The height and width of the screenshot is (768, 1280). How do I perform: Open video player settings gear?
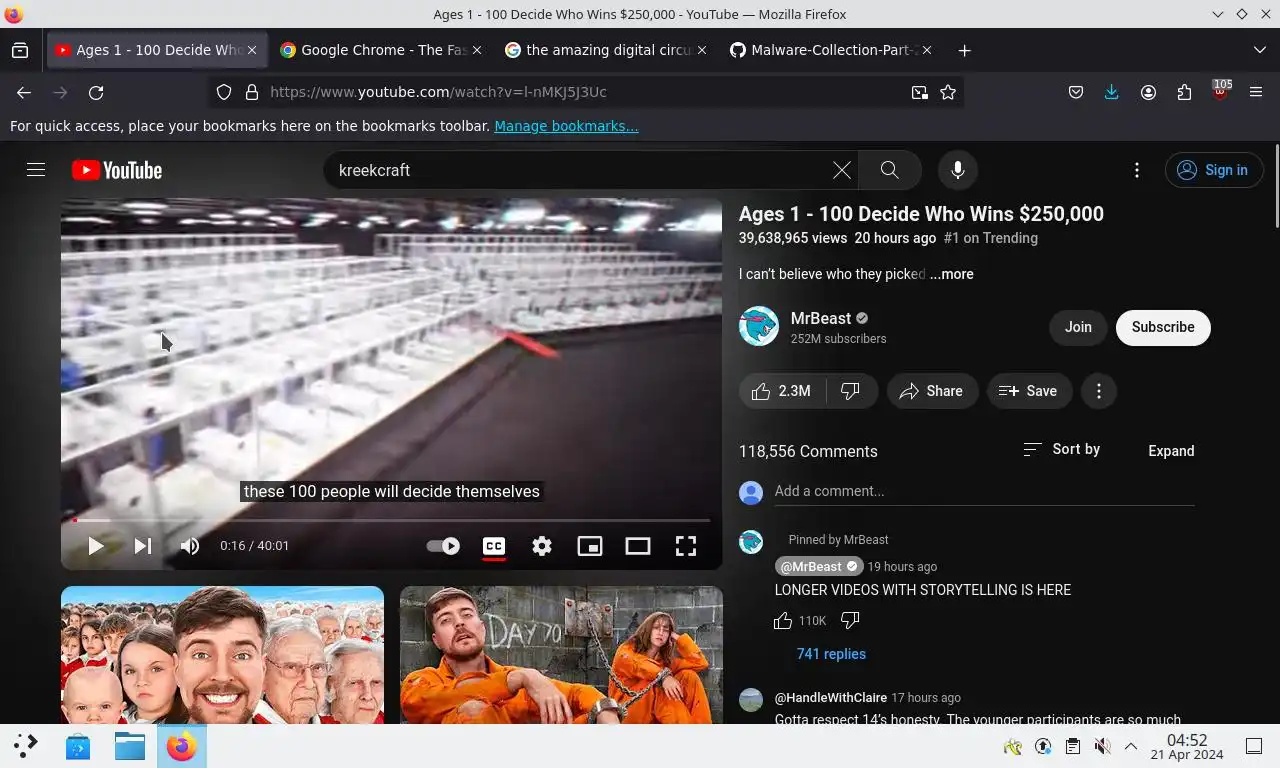coord(542,546)
